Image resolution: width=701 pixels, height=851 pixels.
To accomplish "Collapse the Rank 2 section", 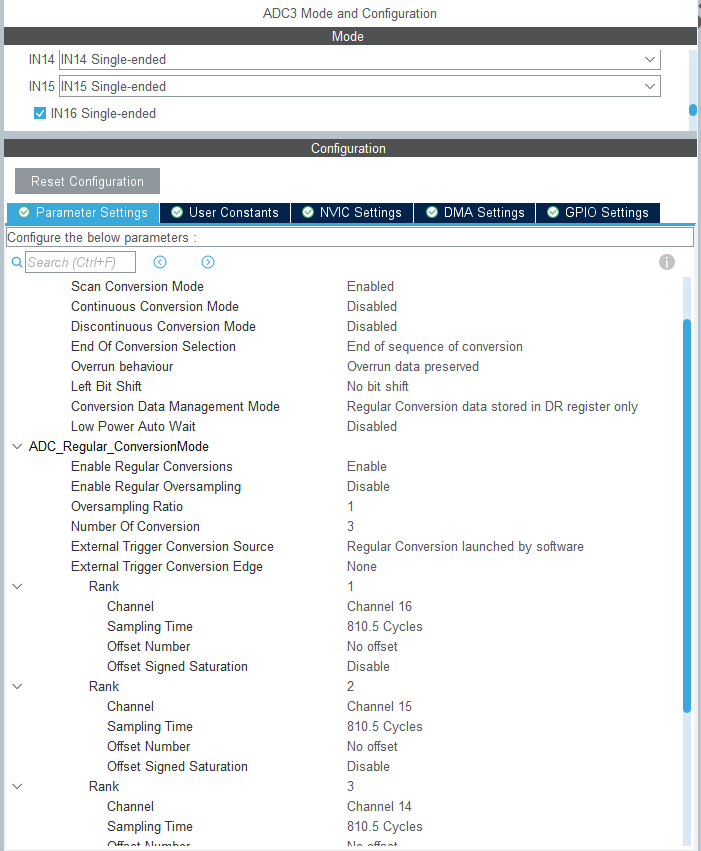I will (x=17, y=686).
